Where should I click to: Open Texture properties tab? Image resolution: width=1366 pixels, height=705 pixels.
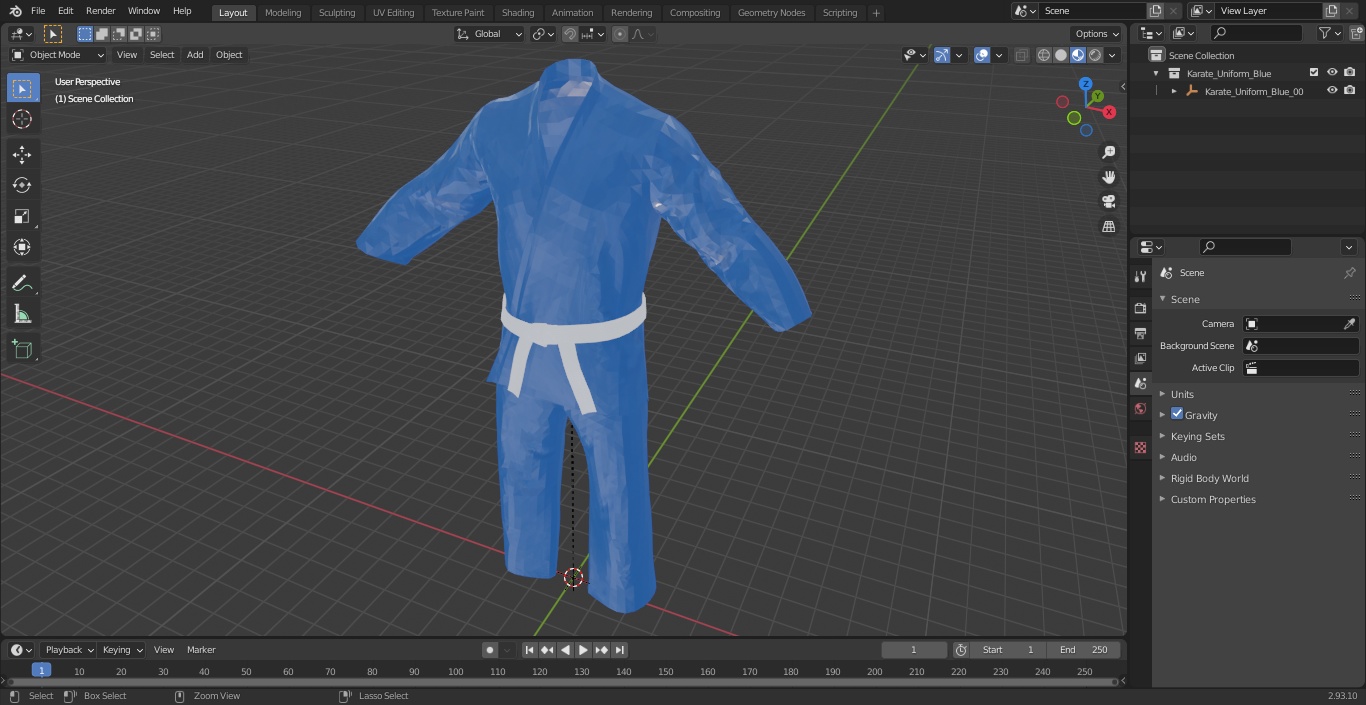[1140, 447]
